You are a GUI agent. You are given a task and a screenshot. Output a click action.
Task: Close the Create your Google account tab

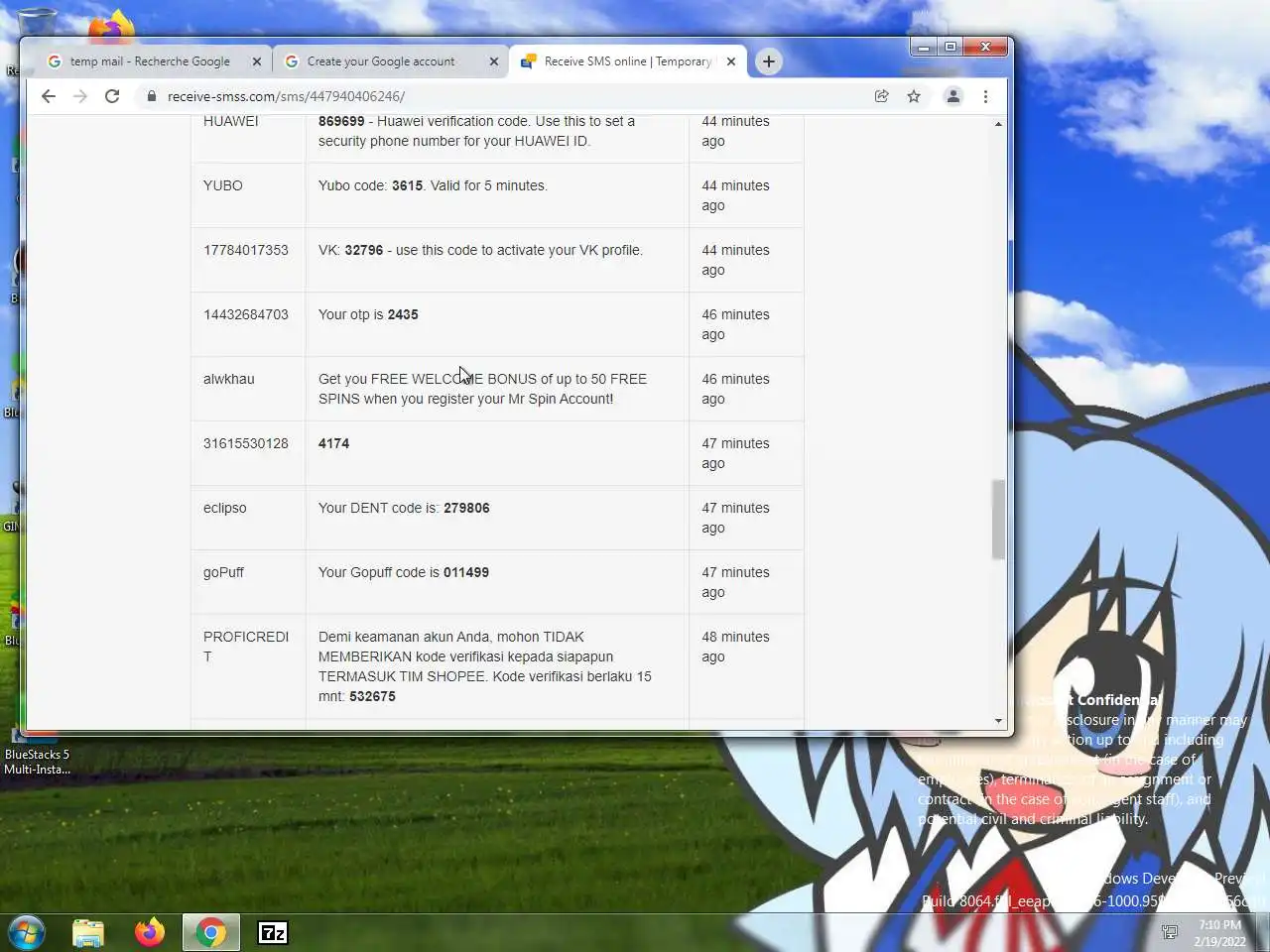[x=494, y=61]
